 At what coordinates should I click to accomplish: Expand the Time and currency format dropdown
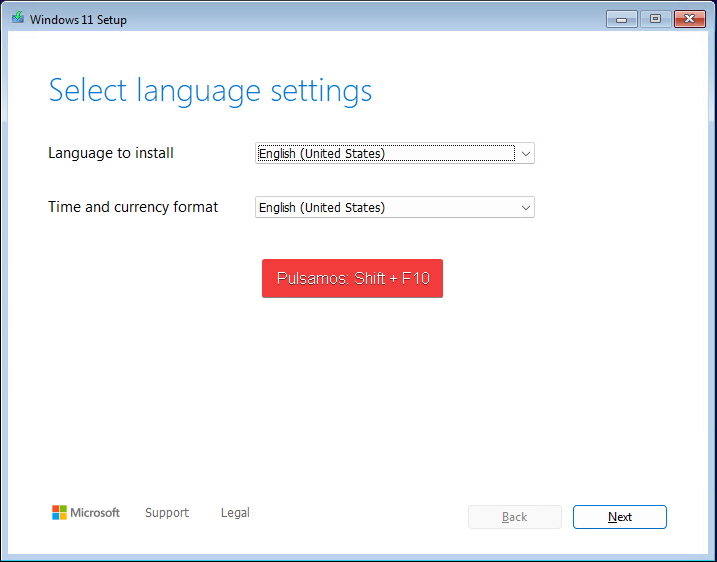click(395, 207)
